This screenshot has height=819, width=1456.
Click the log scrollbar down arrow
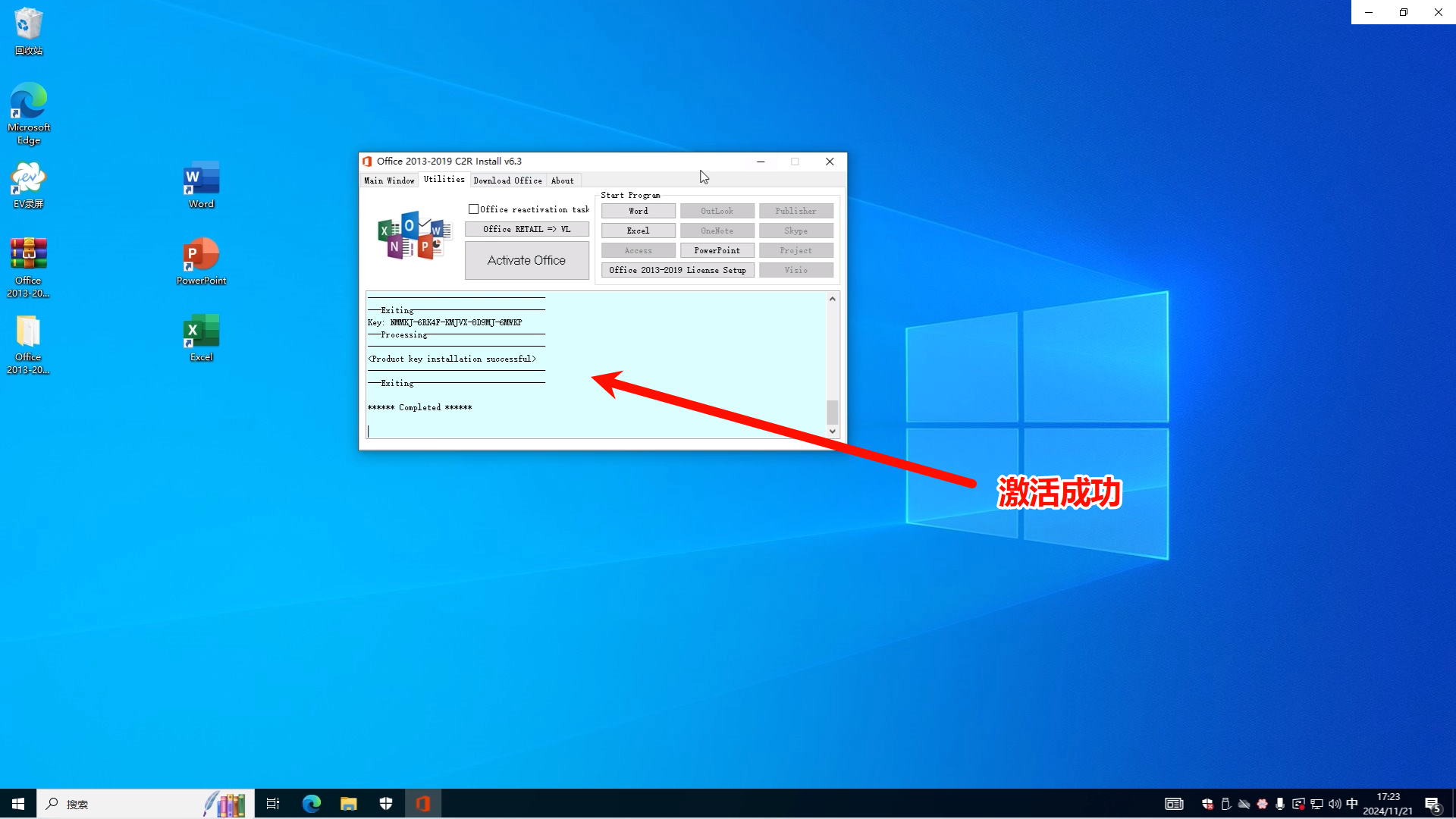click(832, 431)
